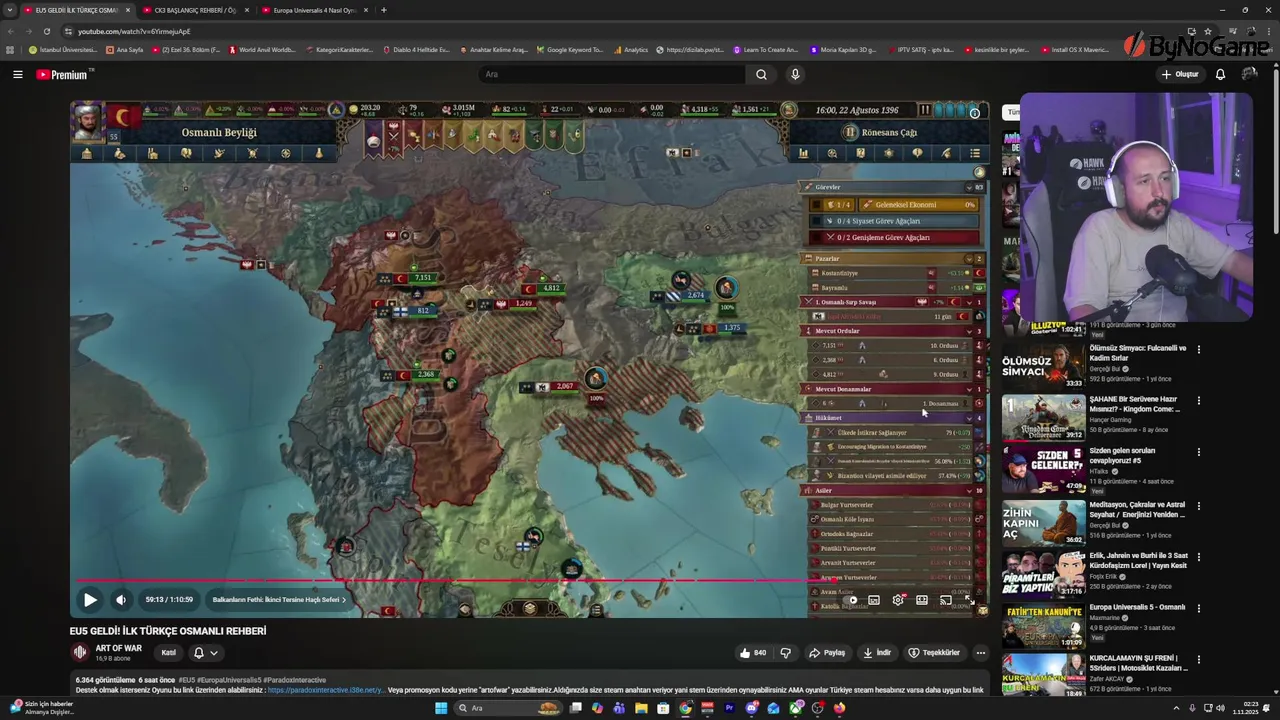Screen dimensions: 1280x720
Task: Open channel notification bell dropdown
Action: click(206, 653)
